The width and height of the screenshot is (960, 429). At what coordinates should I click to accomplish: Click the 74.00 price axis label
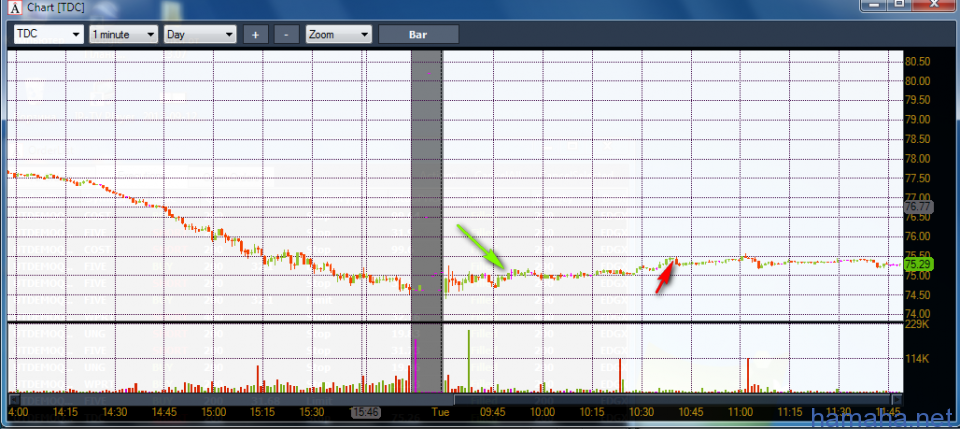[918, 314]
